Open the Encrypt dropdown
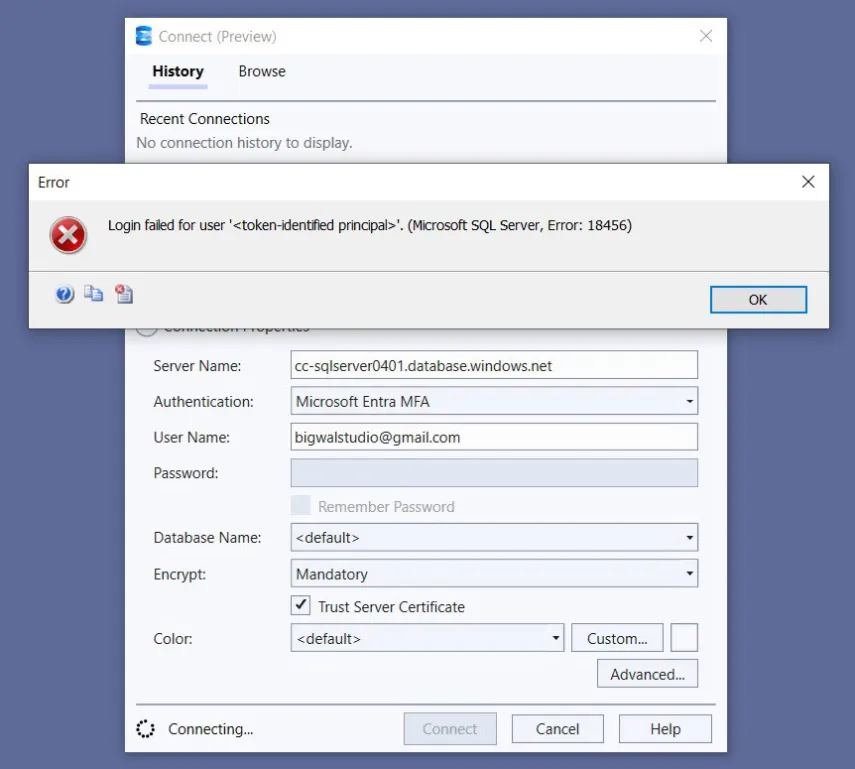The height and width of the screenshot is (769, 855). coord(689,573)
